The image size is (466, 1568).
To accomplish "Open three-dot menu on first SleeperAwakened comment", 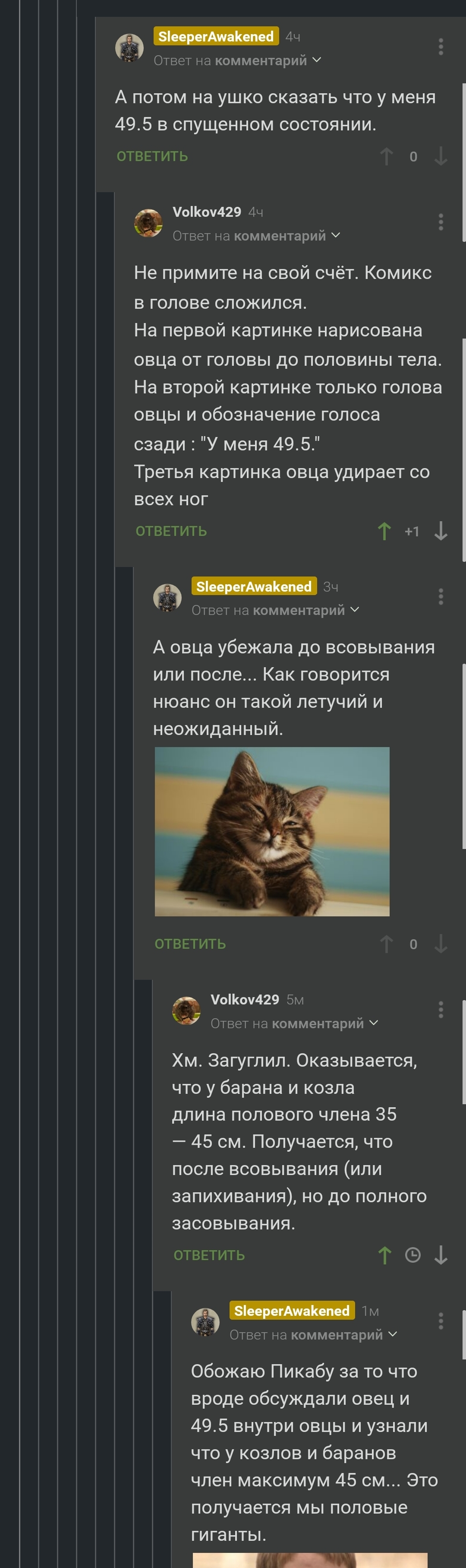I will point(441,47).
